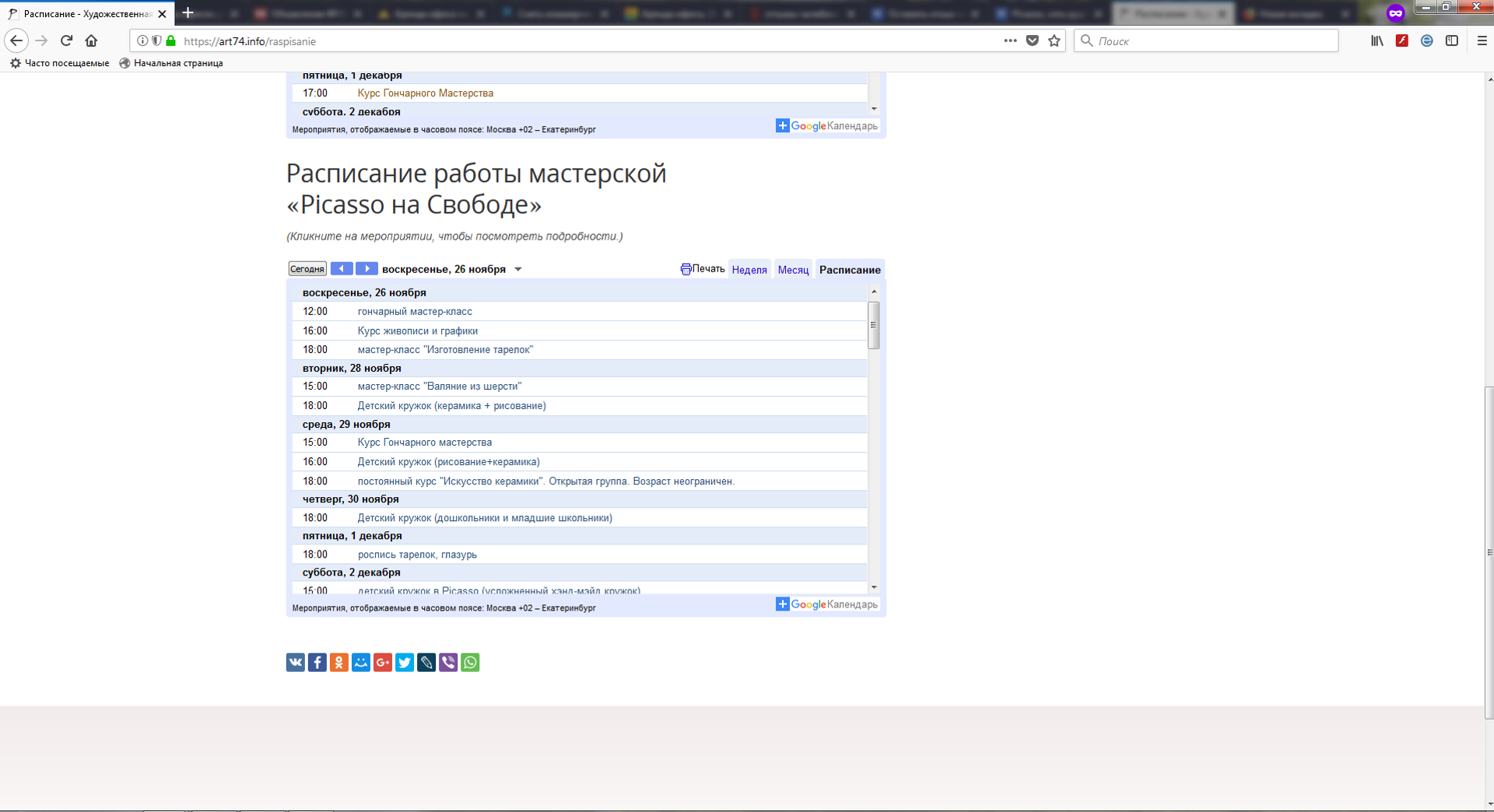Share page on Moi Mir
The height and width of the screenshot is (812, 1494).
(x=361, y=662)
